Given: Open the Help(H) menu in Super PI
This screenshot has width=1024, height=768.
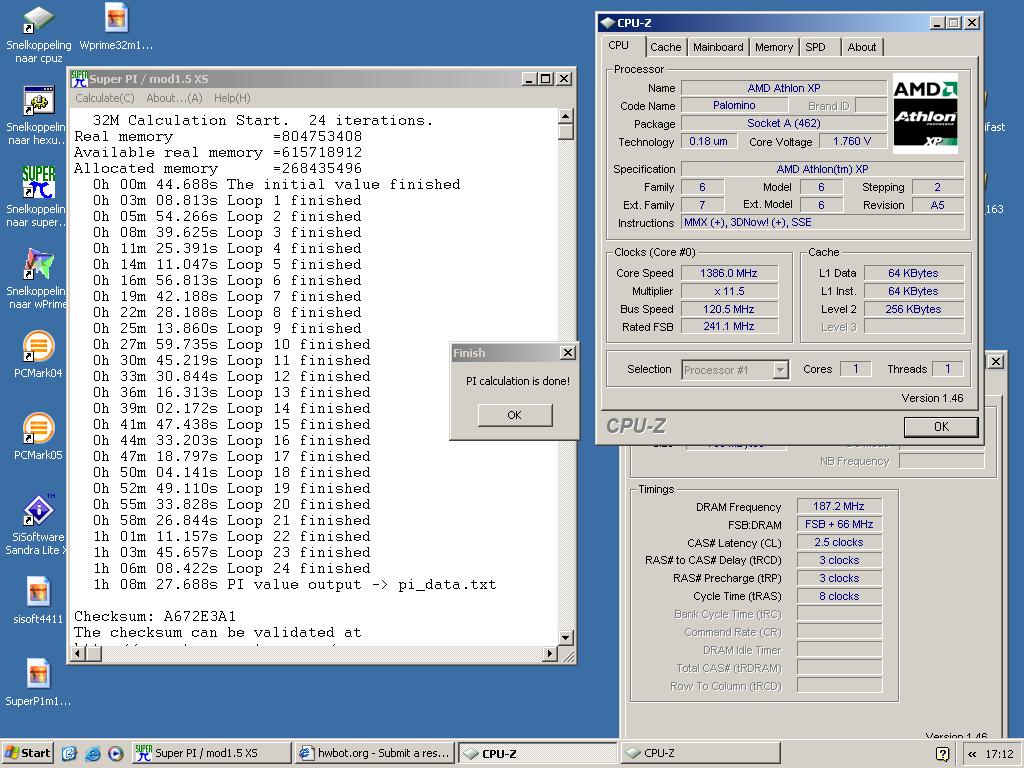Looking at the screenshot, I should 232,98.
